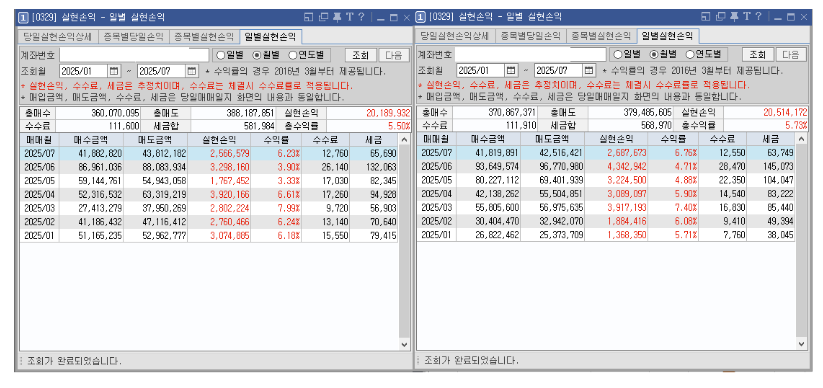The width and height of the screenshot is (823, 388).
Task: Select 2025/04 row in the left window
Action: pos(209,194)
